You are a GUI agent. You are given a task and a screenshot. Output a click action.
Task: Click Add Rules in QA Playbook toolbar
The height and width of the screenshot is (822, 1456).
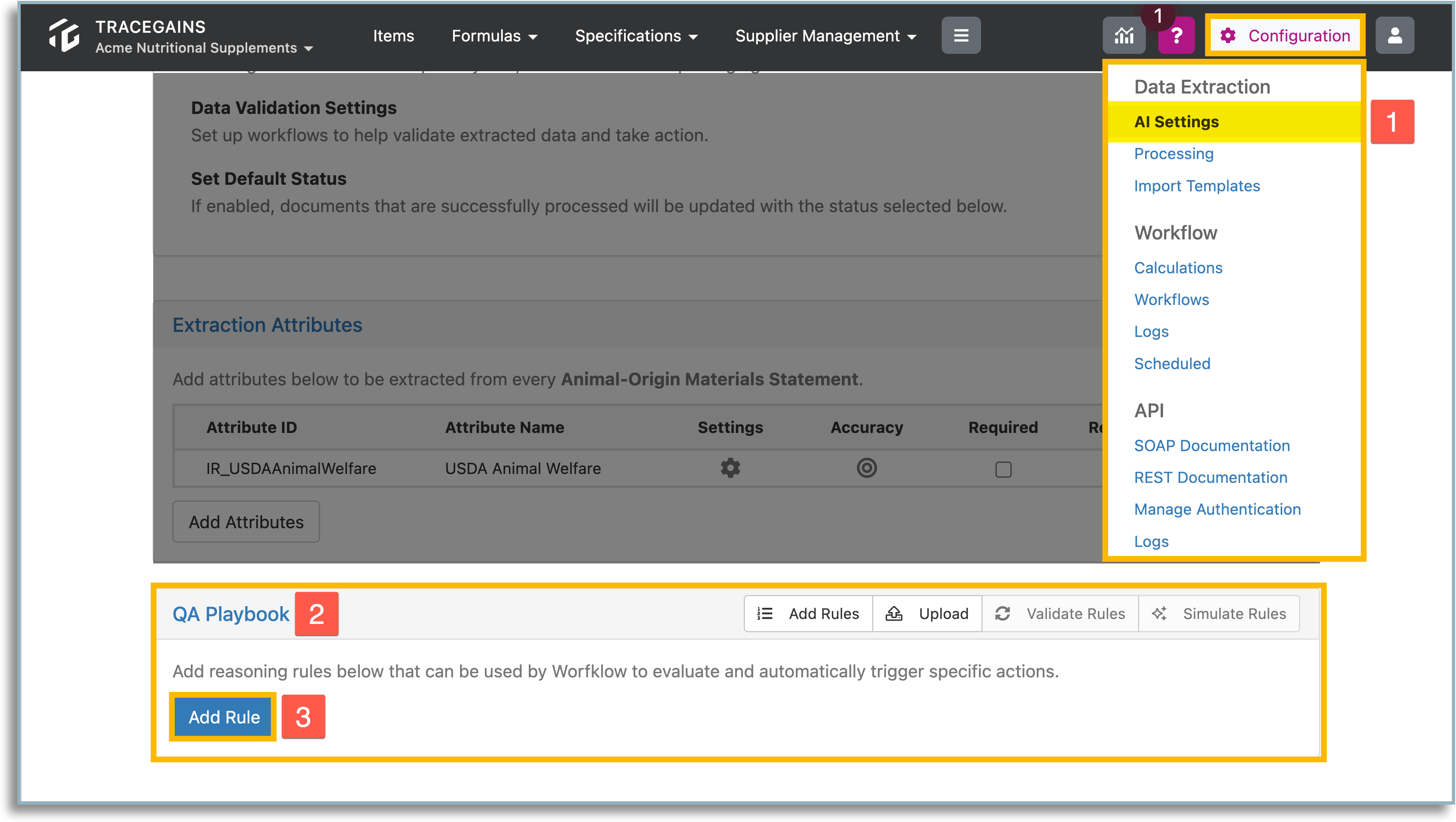[x=808, y=614]
